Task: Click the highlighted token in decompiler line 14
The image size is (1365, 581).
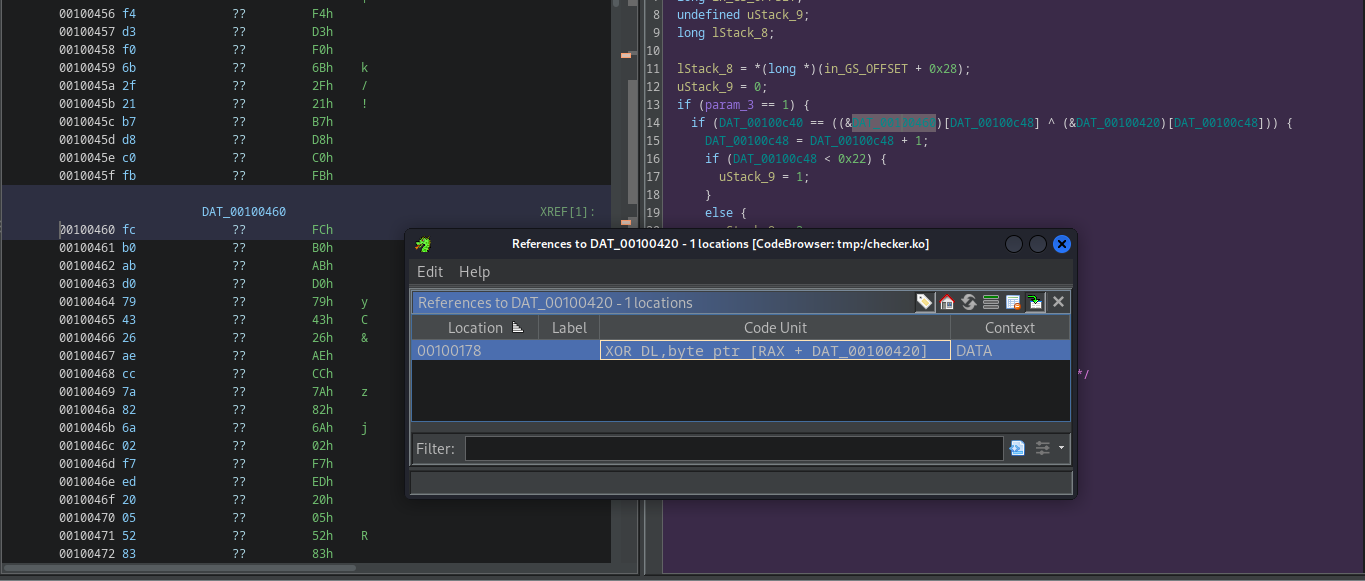Action: (894, 123)
